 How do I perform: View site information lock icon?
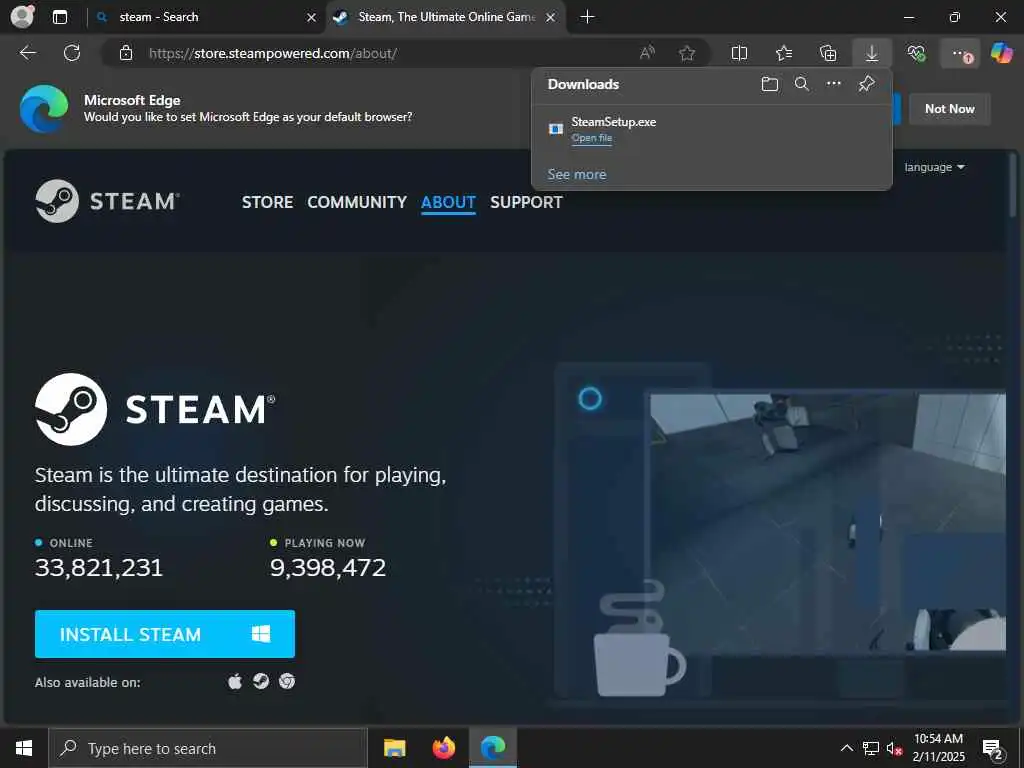(126, 53)
